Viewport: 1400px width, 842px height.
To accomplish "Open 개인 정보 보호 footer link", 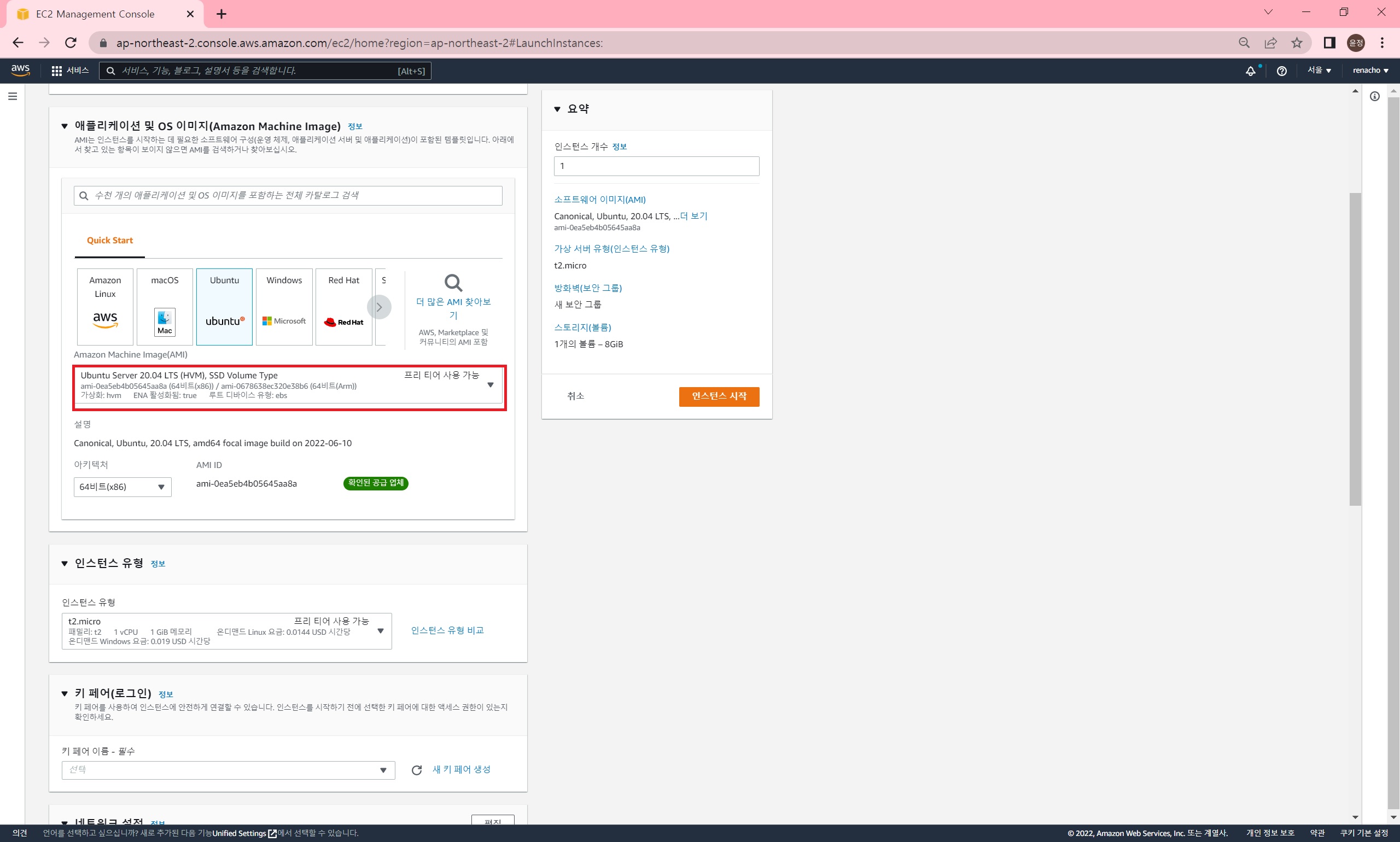I will click(x=1270, y=833).
